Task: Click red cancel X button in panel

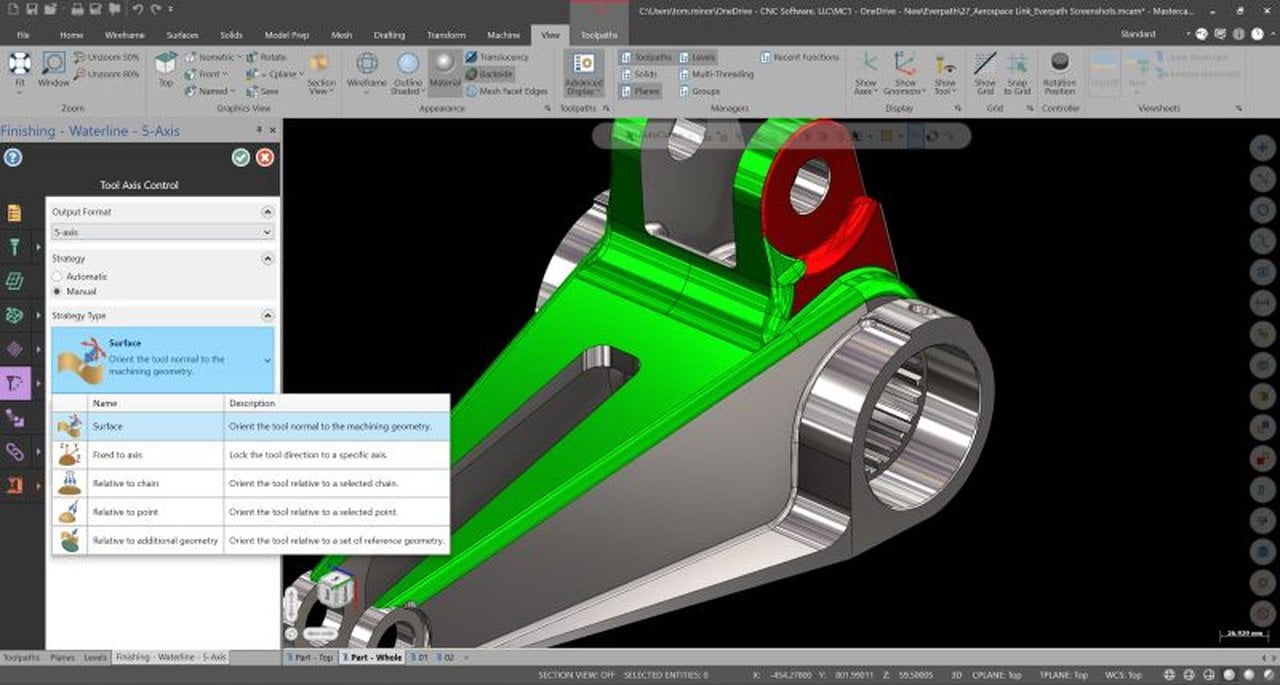Action: [x=264, y=157]
